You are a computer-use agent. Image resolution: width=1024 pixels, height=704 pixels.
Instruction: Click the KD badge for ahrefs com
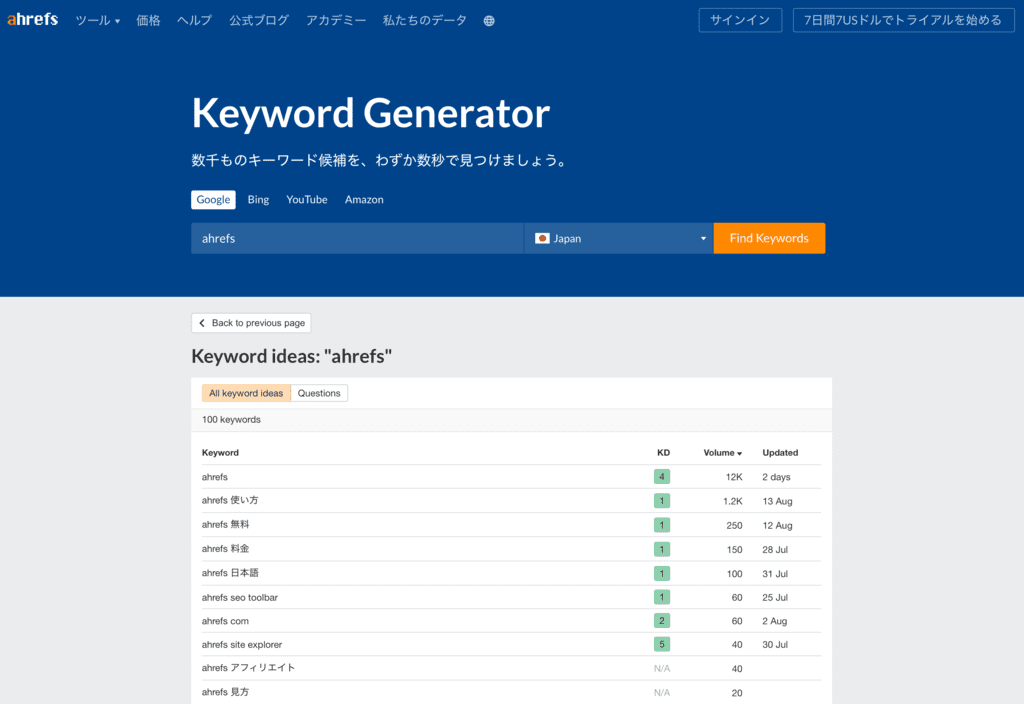pyautogui.click(x=662, y=621)
